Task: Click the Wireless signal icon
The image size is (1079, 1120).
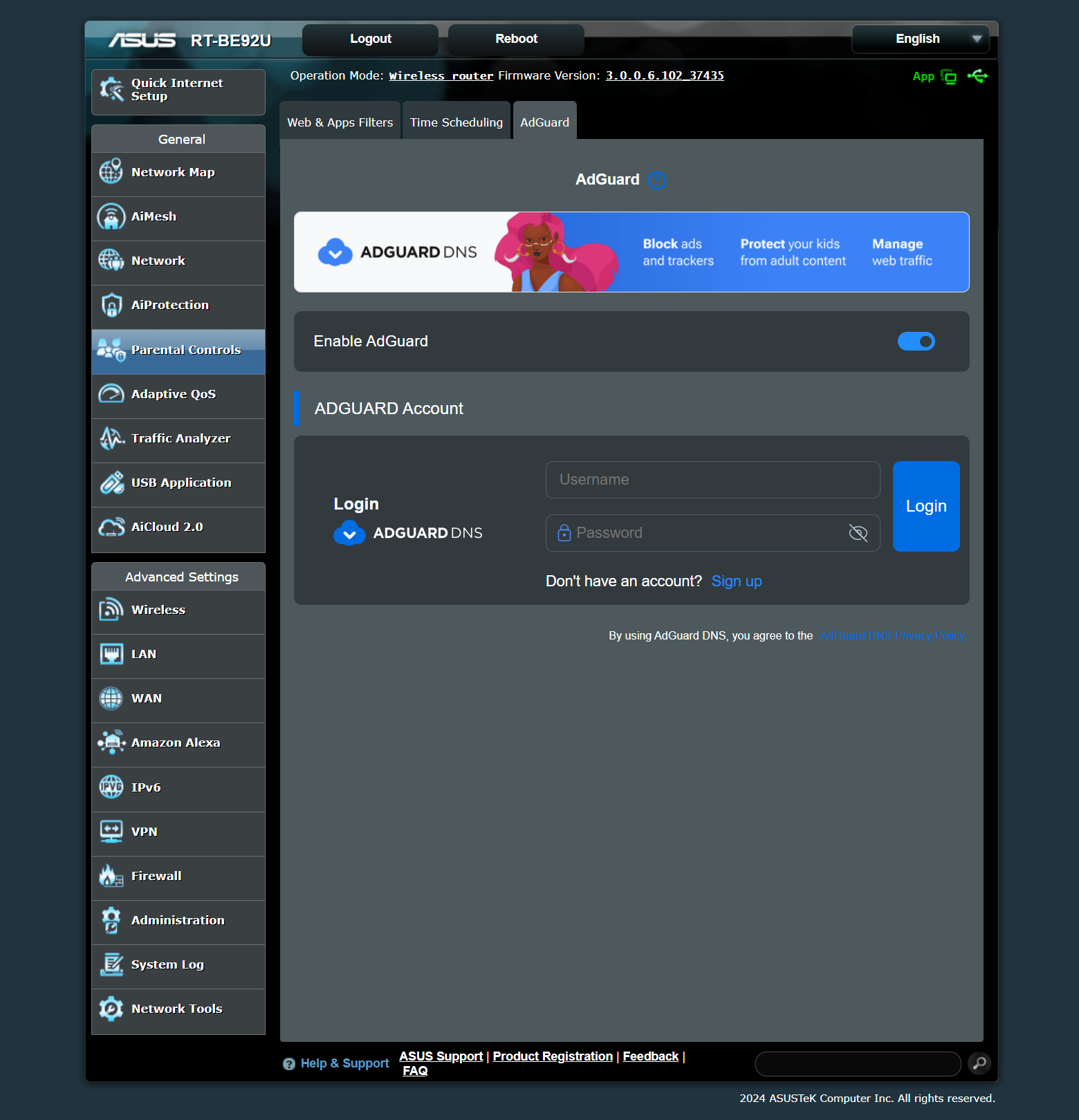Action: [111, 610]
